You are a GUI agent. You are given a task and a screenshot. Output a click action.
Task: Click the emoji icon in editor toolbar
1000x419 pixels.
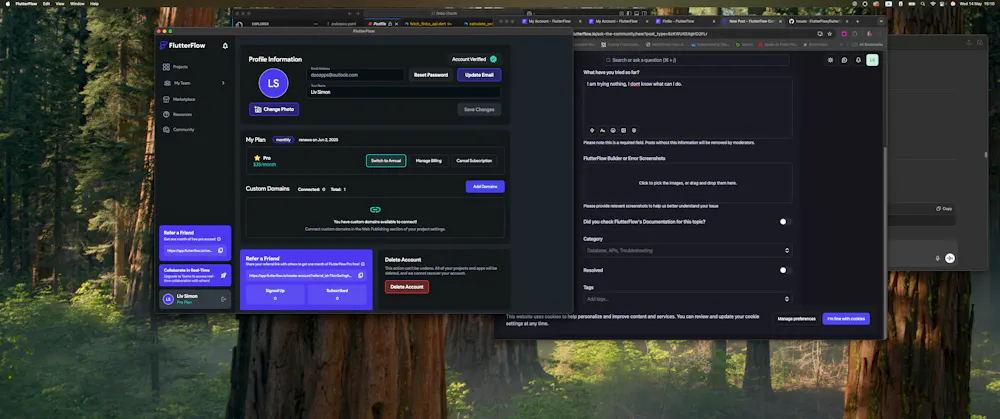point(613,130)
